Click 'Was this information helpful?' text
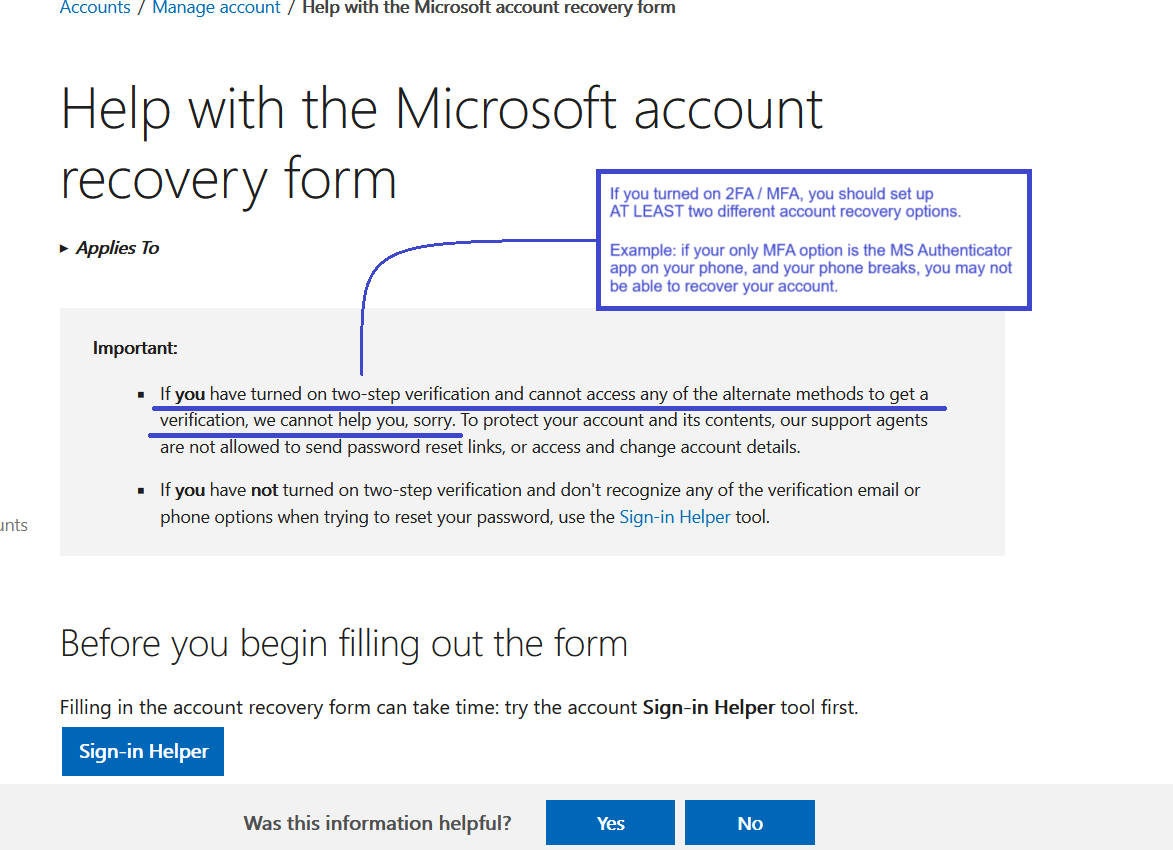1173x850 pixels. [378, 823]
